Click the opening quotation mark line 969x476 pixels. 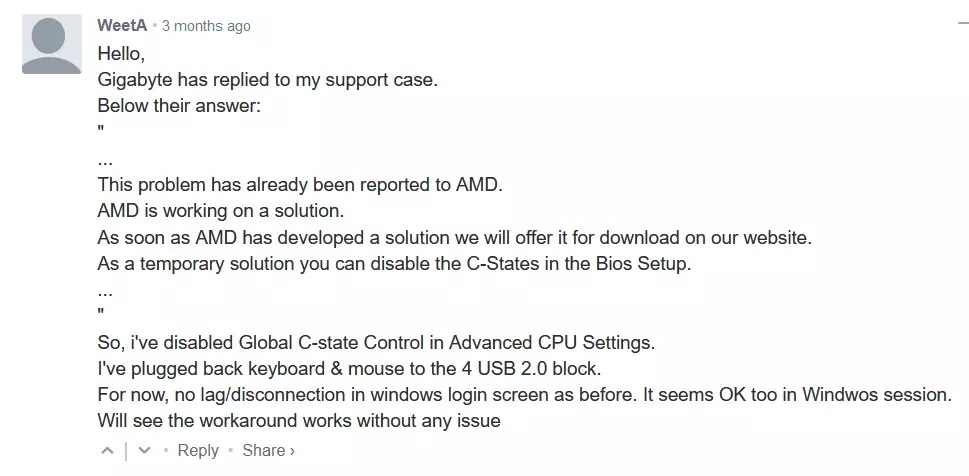tap(101, 131)
